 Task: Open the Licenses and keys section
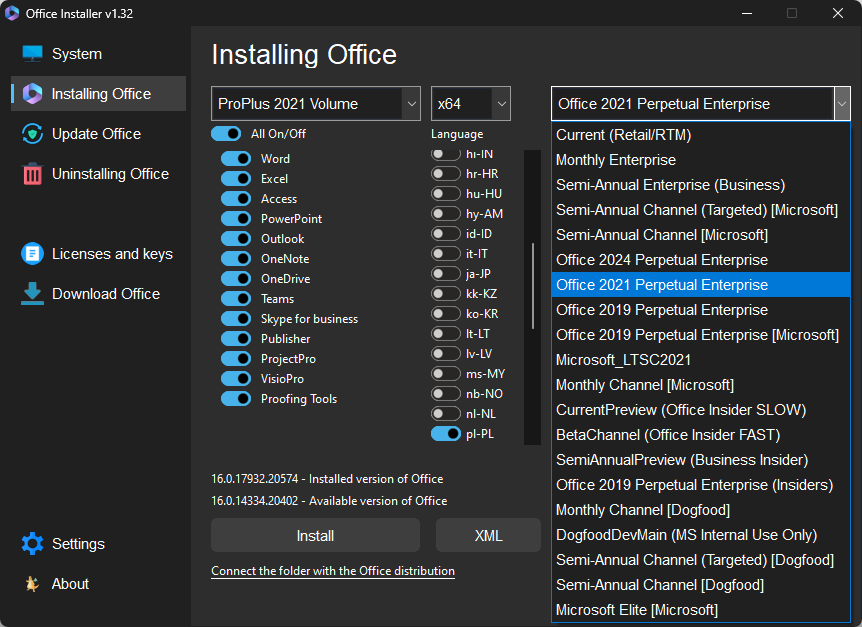98,253
